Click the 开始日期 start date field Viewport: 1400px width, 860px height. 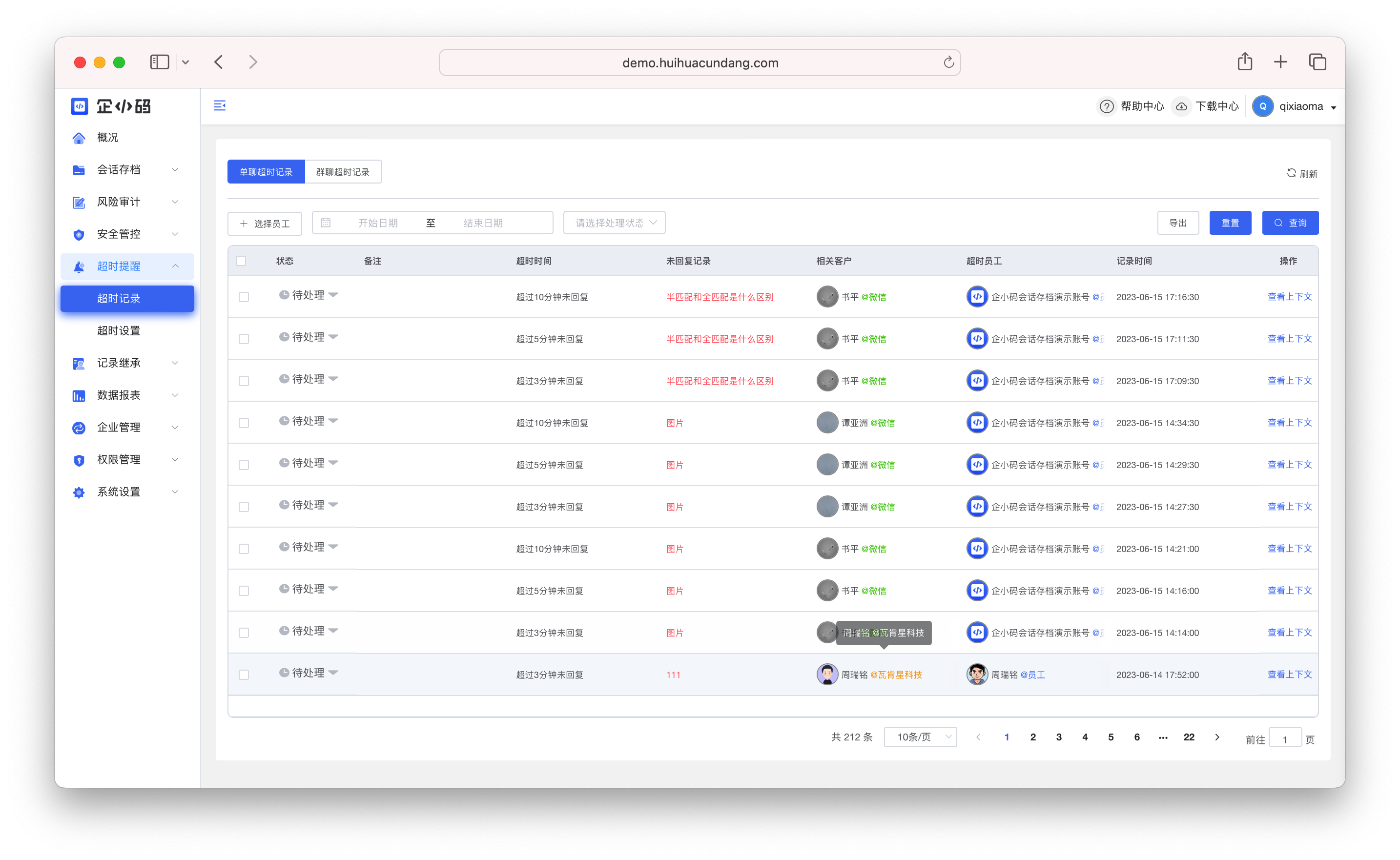click(x=378, y=223)
